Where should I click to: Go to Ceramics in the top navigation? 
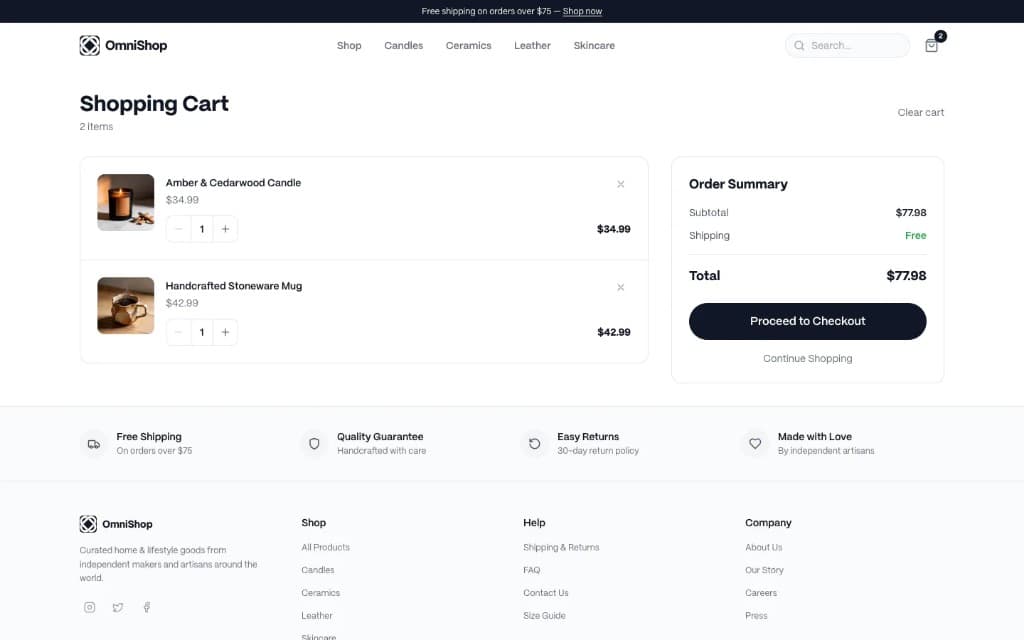[468, 46]
